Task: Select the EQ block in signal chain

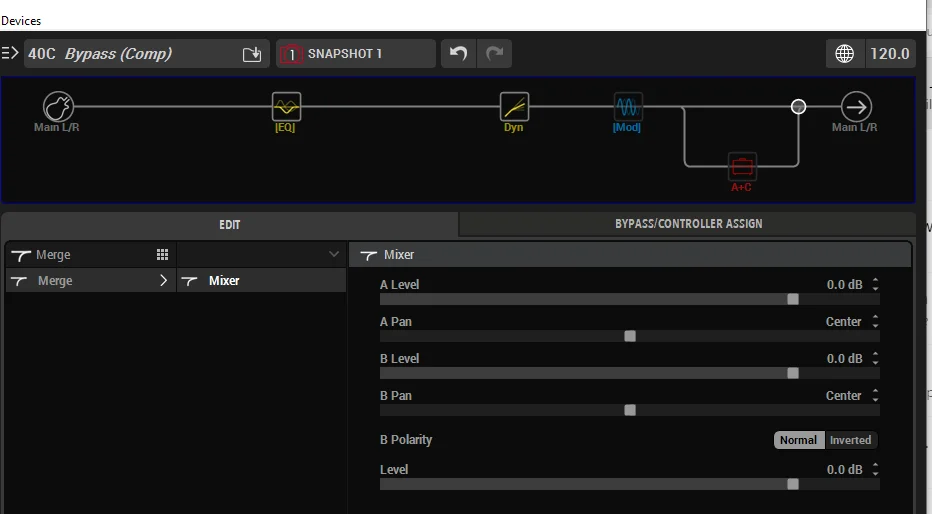Action: pos(286,107)
